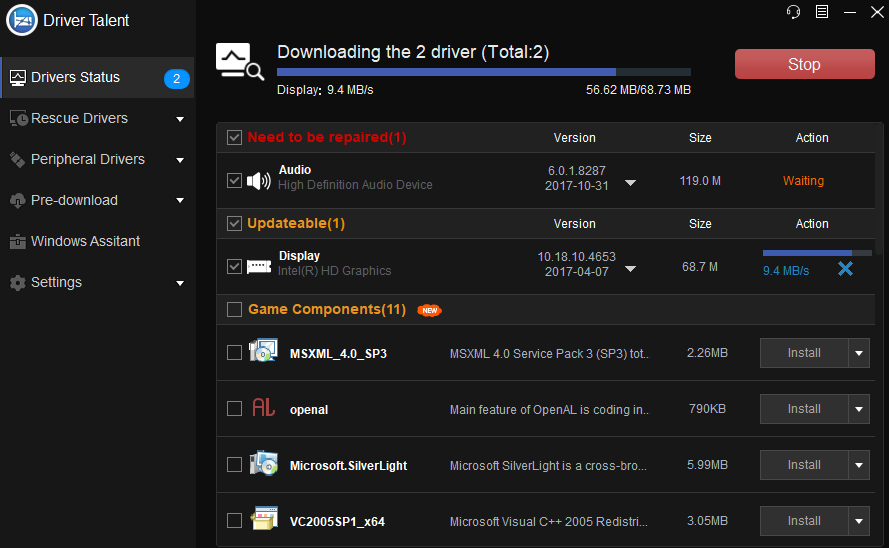Expand the Settings submenu arrow

click(x=180, y=283)
